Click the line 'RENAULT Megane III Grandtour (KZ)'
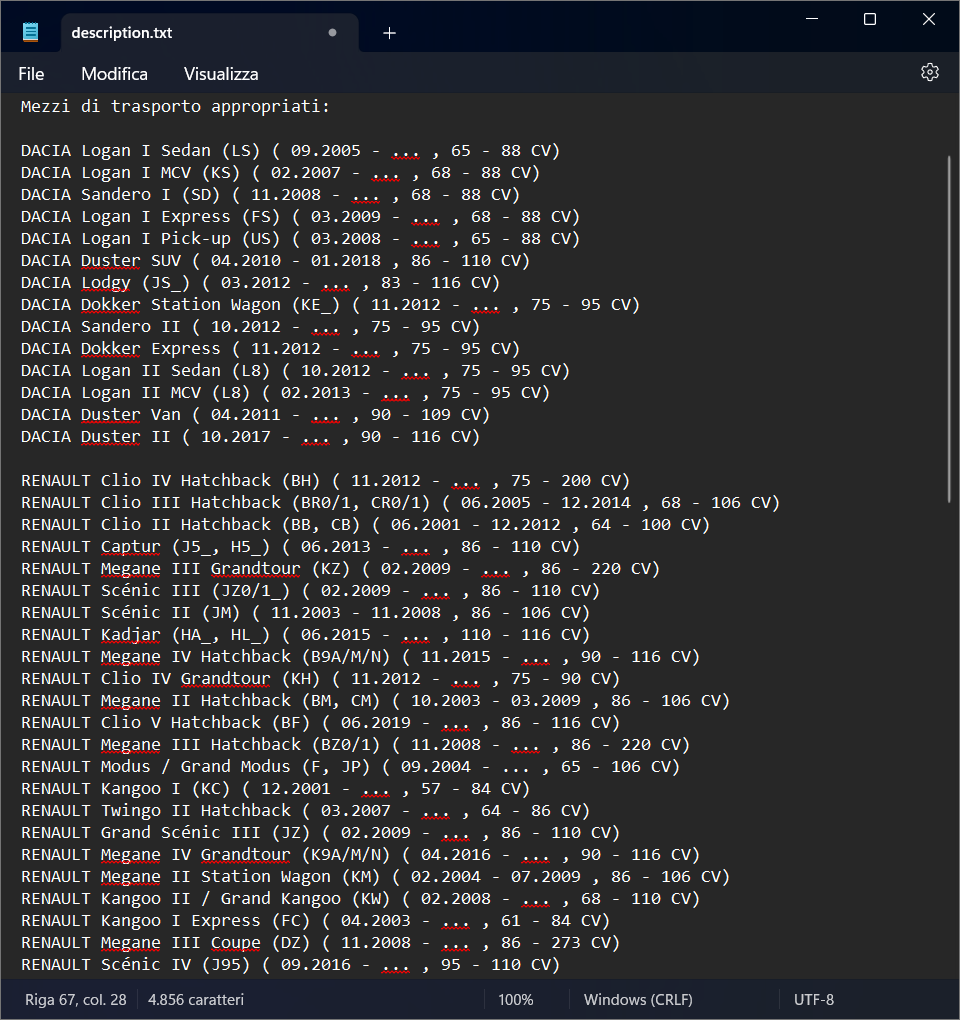The width and height of the screenshot is (960, 1020). click(x=341, y=569)
